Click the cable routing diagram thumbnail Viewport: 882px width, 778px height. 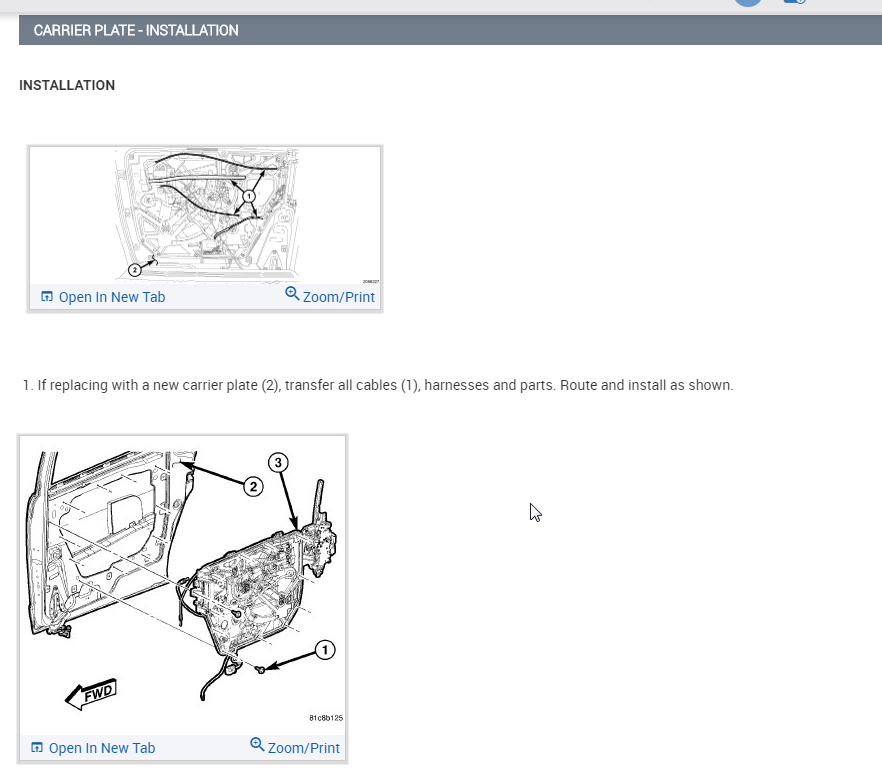(205, 215)
